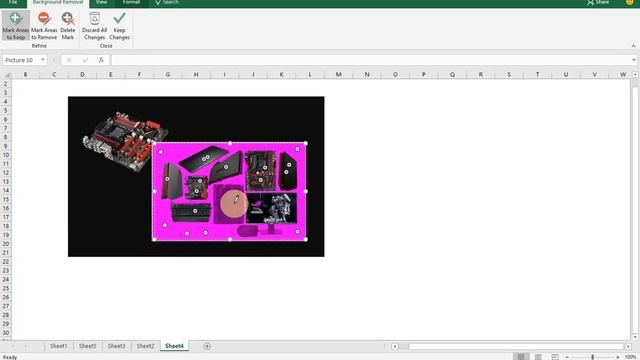This screenshot has width=640, height=360.
Task: Select Mark Areas to Keep tool
Action: 16,26
